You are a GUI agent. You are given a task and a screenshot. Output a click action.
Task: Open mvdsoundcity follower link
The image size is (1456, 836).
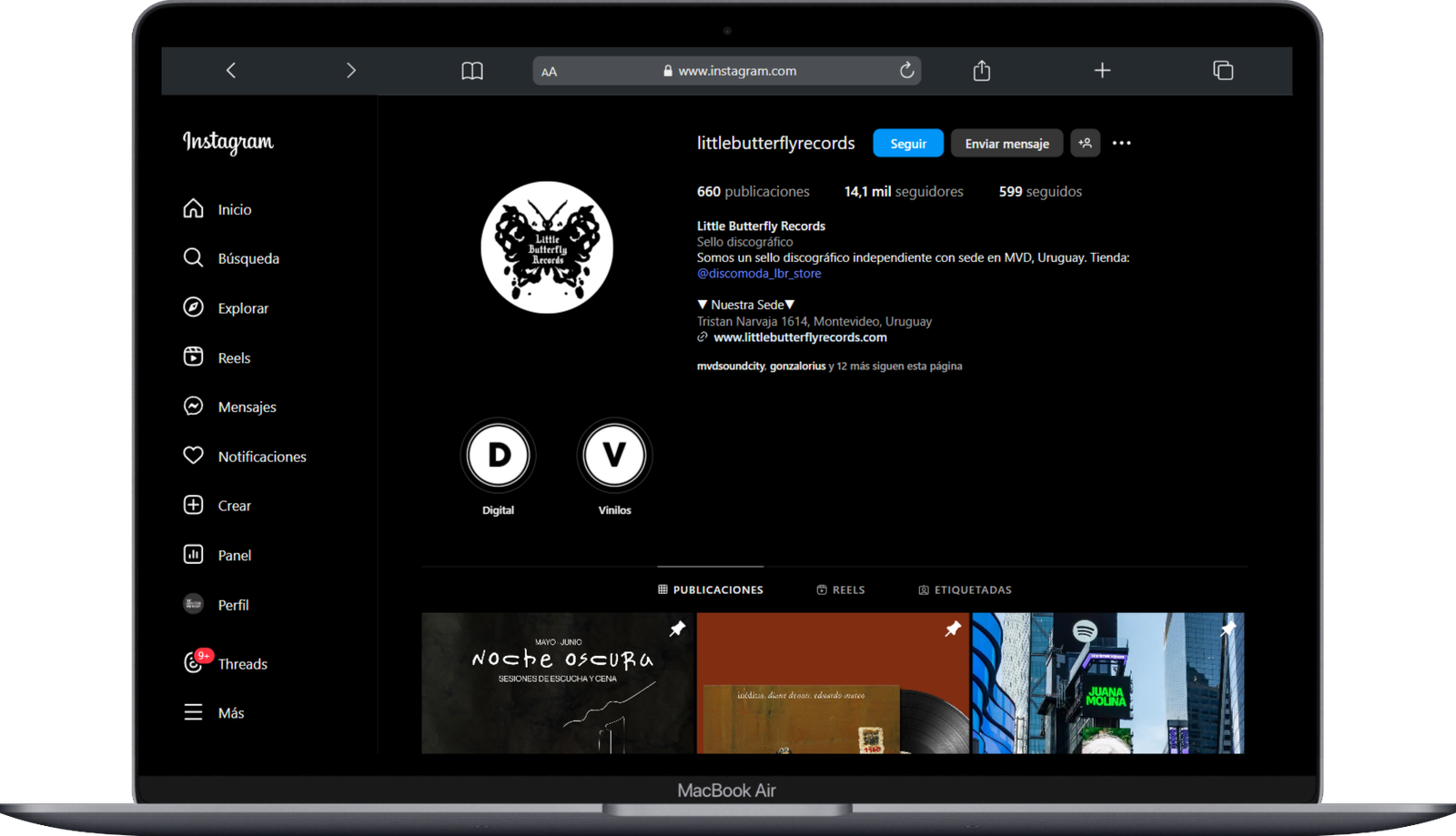pos(731,366)
